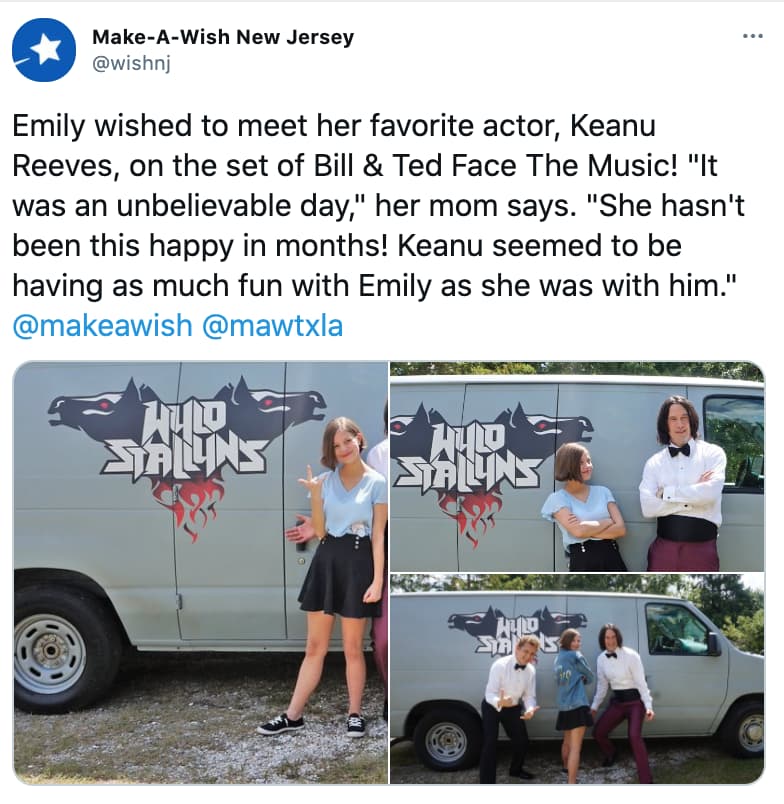Follow the @makeawish mention link
784x804 pixels.
(x=102, y=326)
